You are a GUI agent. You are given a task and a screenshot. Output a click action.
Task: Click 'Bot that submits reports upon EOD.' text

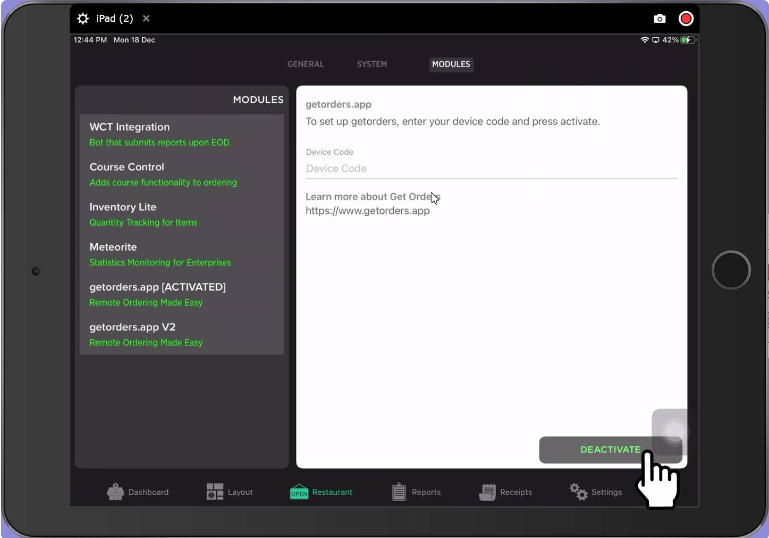[160, 143]
